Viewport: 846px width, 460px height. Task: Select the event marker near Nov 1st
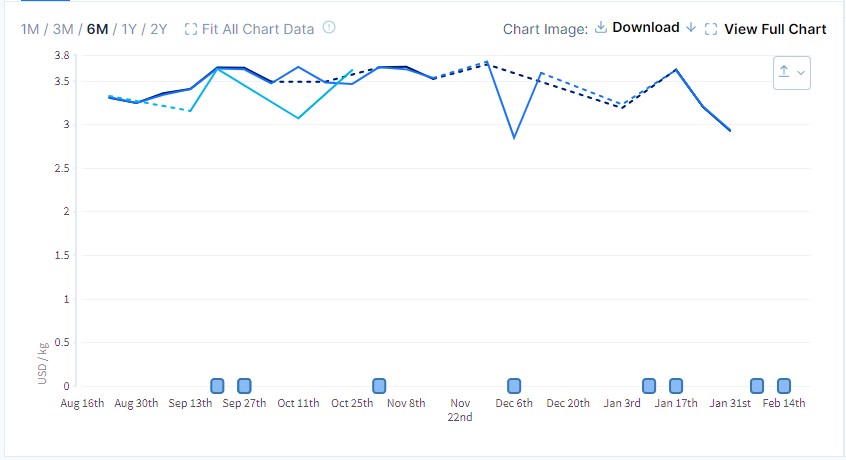point(379,386)
